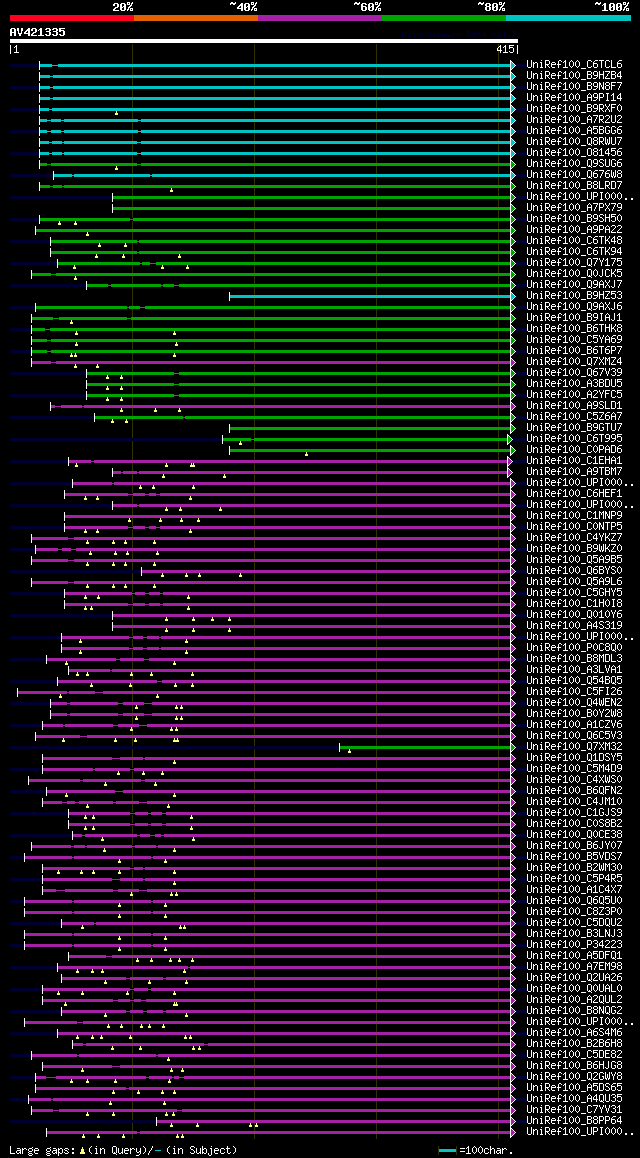Select UniRef100_C6T995 label
This screenshot has width=640, height=1158.
point(574,439)
